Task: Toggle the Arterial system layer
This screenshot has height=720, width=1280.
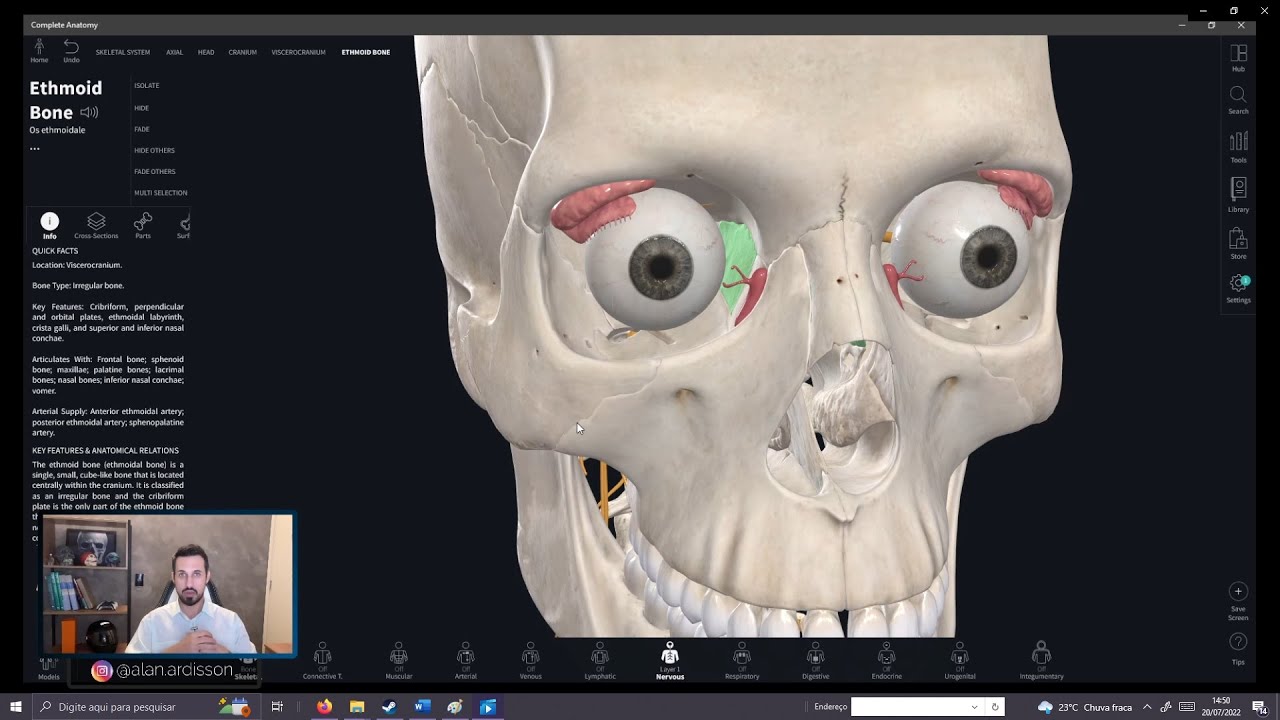Action: click(x=465, y=661)
